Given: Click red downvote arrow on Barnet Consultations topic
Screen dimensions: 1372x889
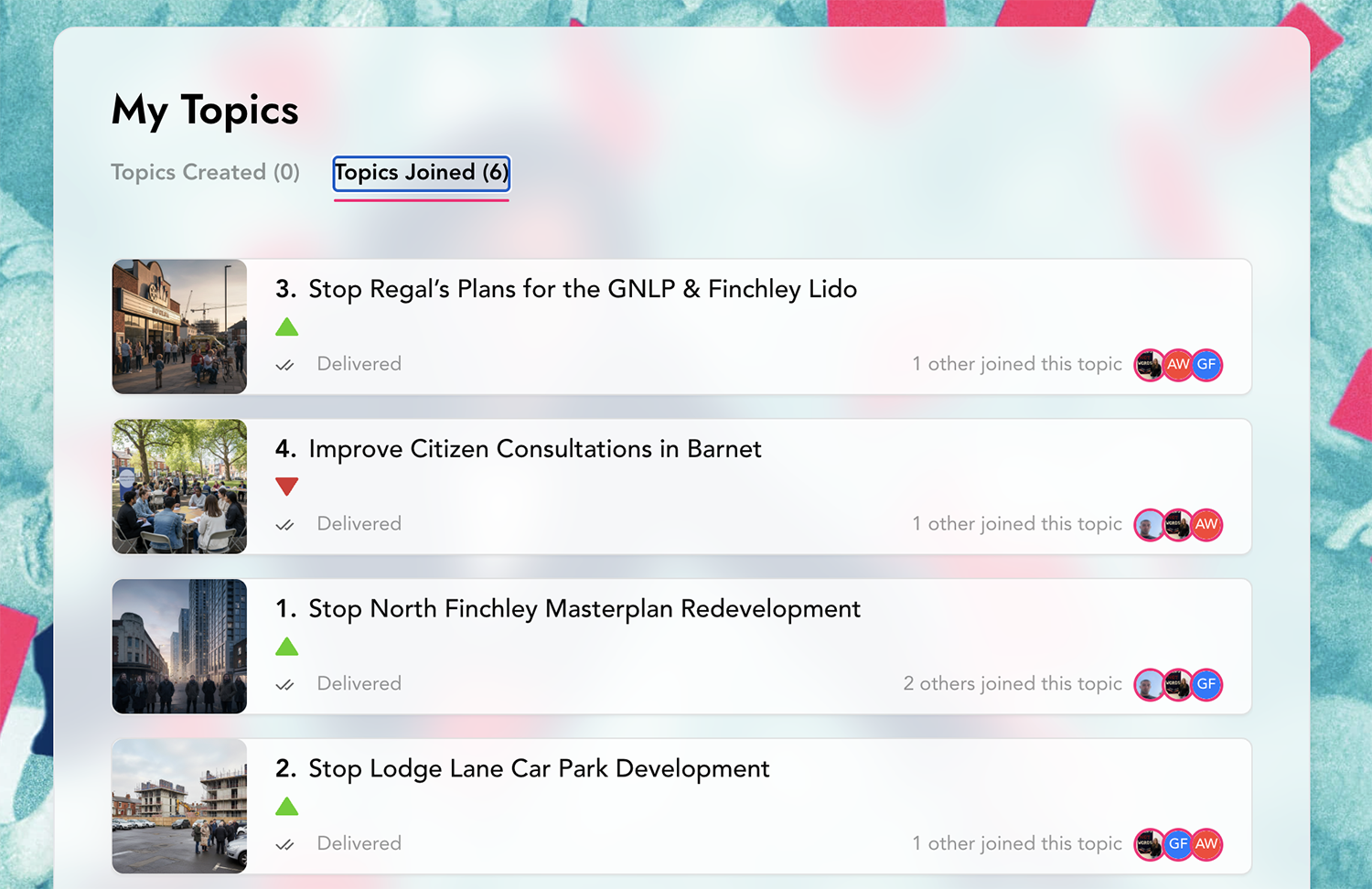Looking at the screenshot, I should (x=286, y=487).
